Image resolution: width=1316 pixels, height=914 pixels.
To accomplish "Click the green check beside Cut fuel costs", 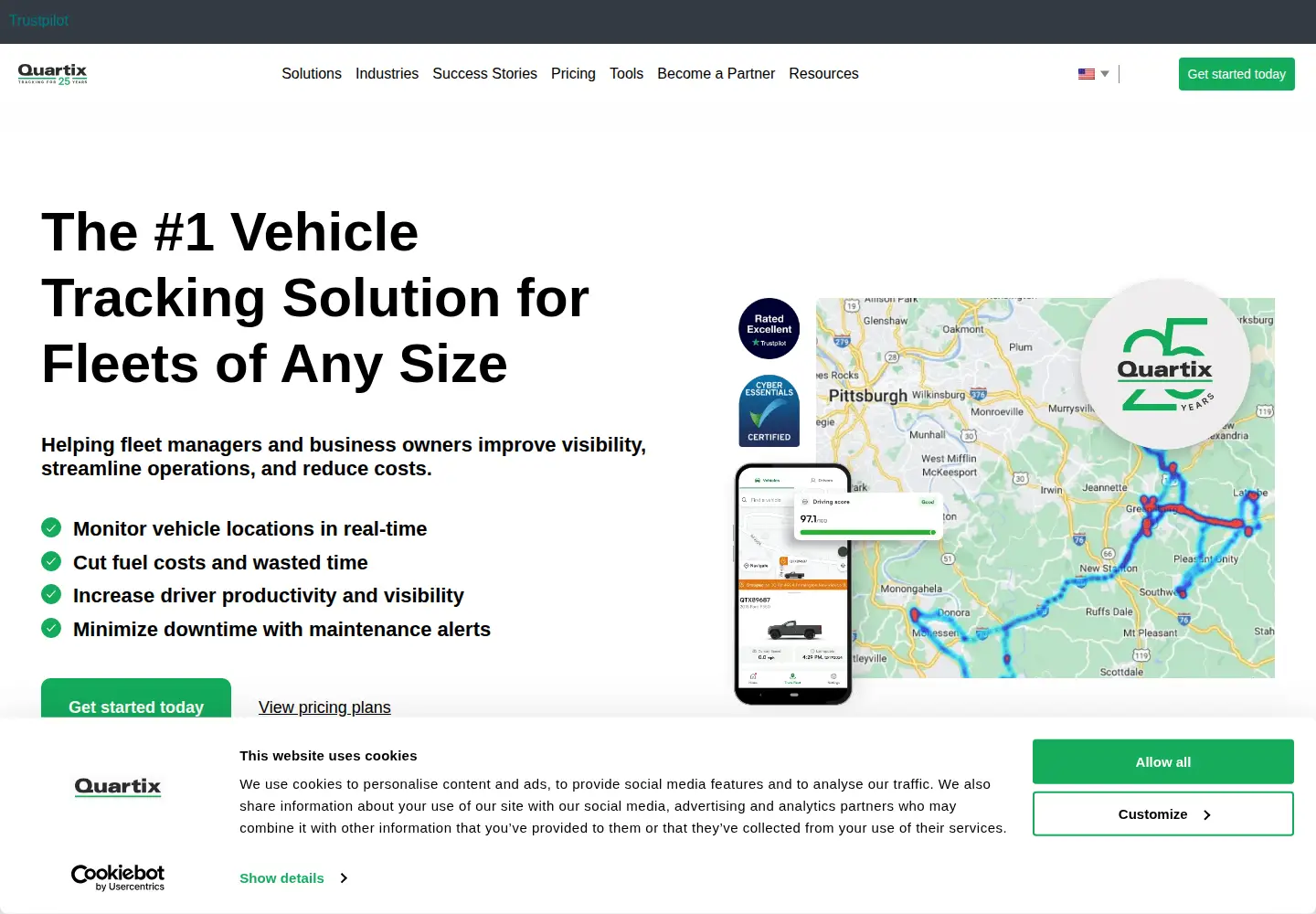I will click(x=51, y=561).
